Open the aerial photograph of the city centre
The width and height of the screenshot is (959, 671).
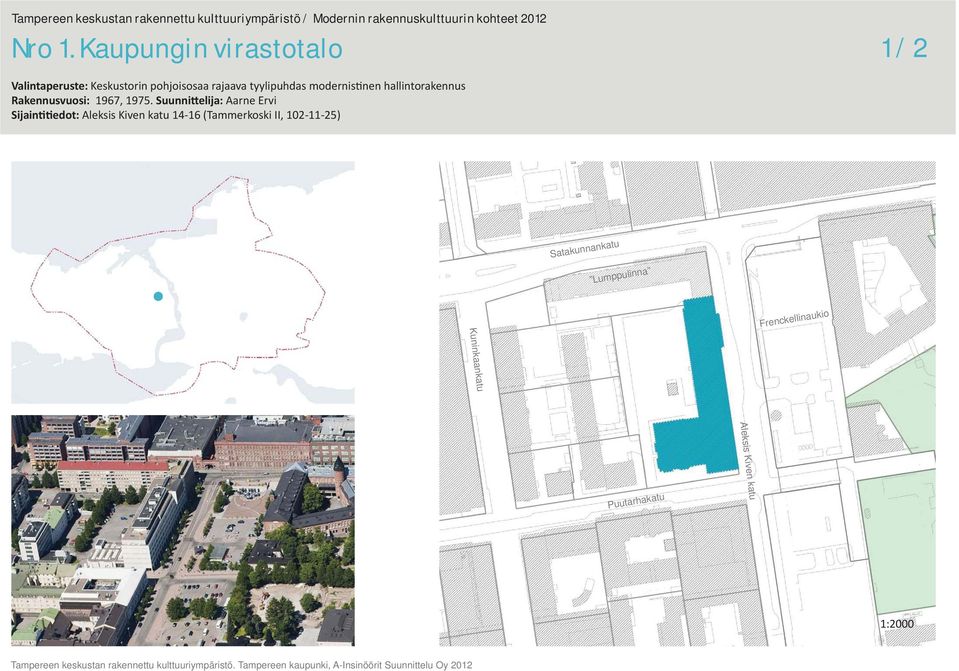pyautogui.click(x=183, y=530)
